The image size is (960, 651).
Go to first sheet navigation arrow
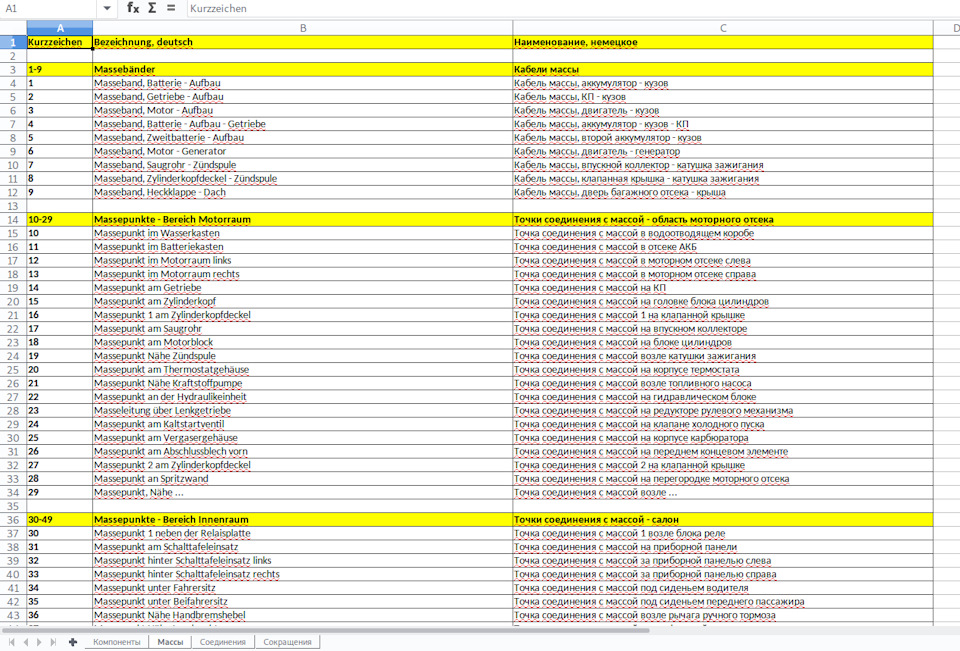12,642
